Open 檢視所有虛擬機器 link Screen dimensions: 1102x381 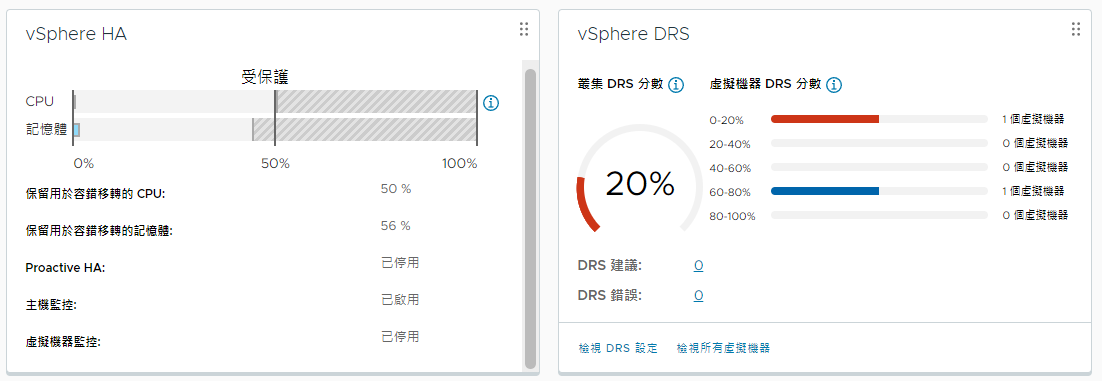(x=723, y=348)
